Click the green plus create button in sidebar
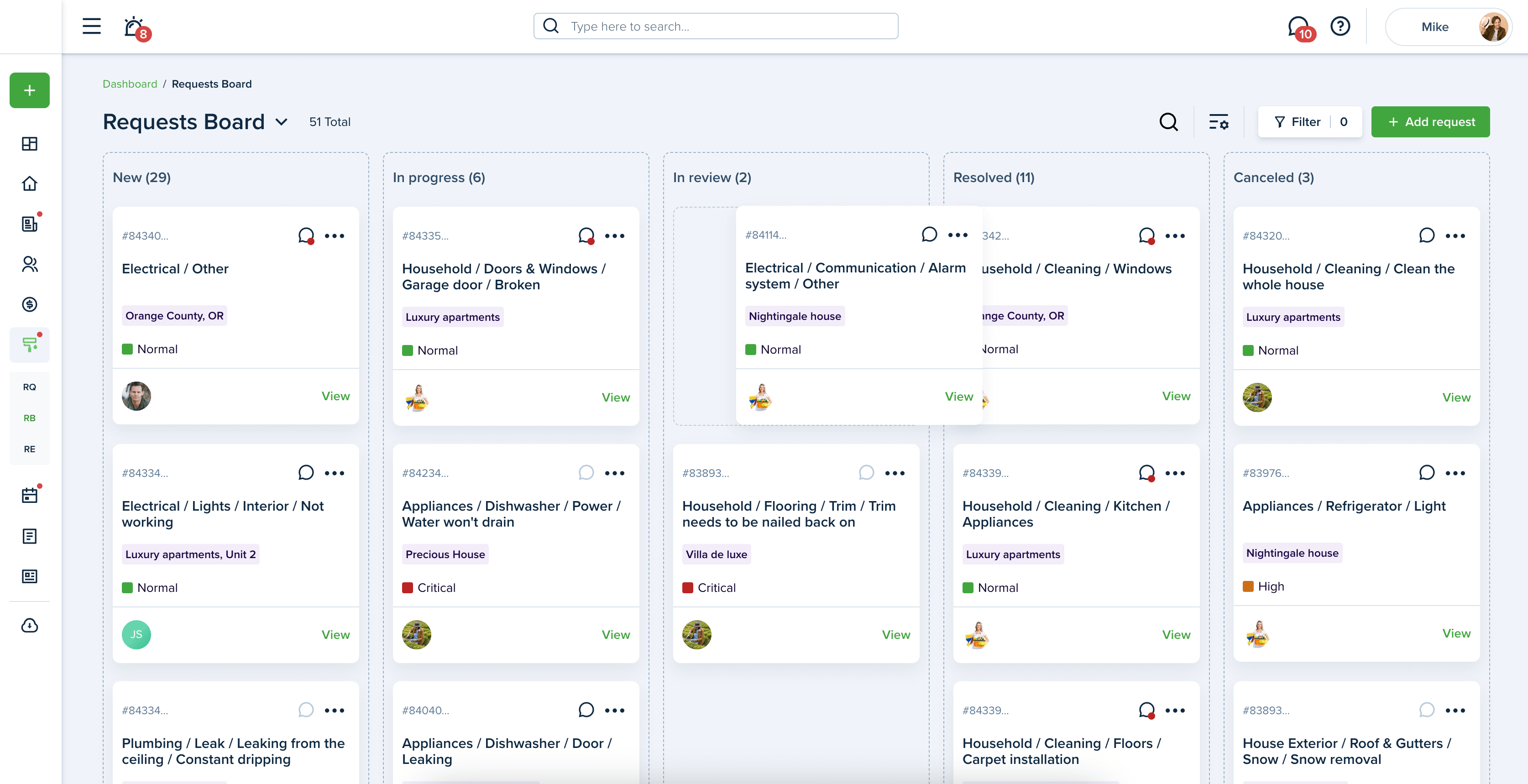 point(30,90)
